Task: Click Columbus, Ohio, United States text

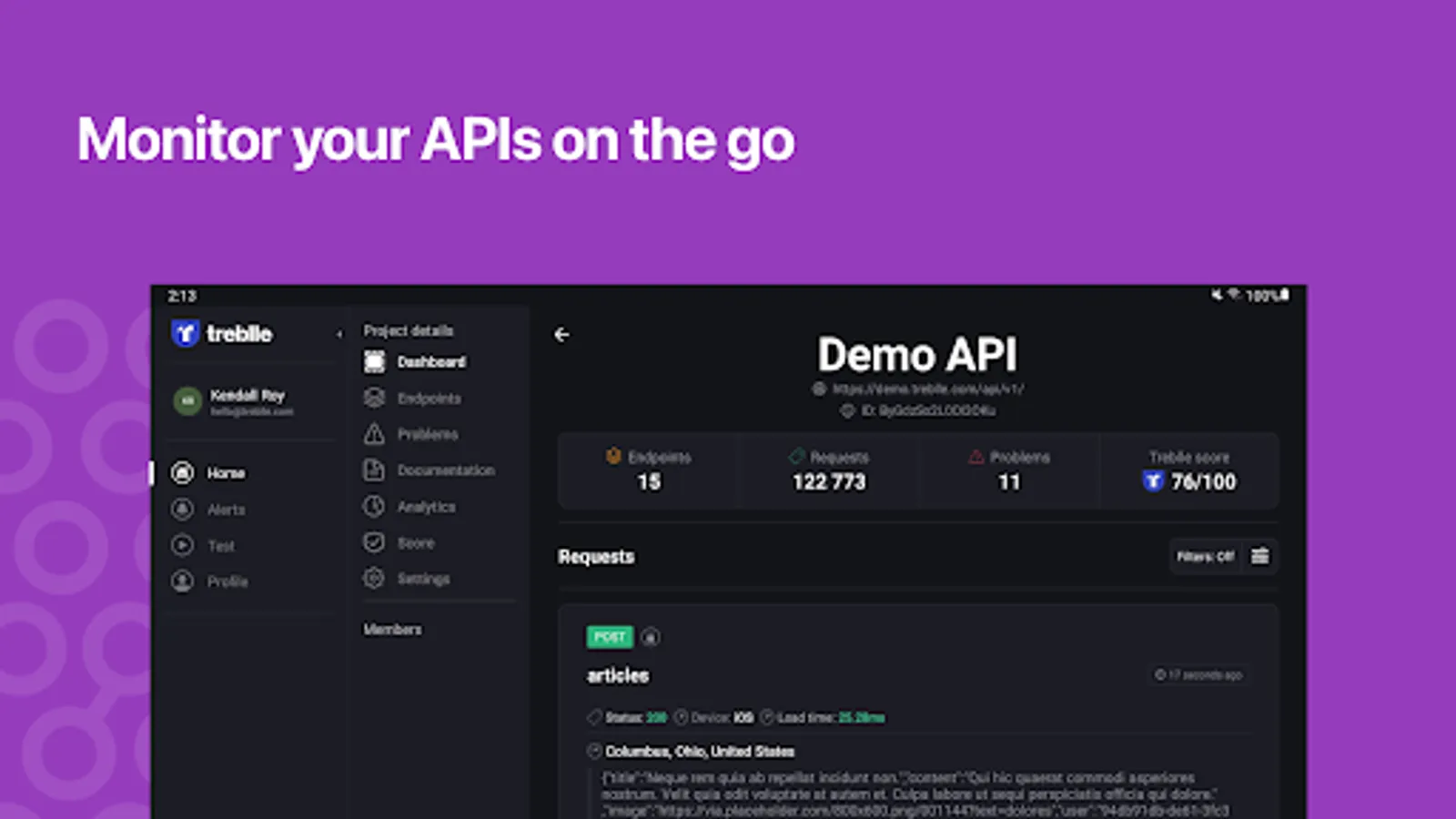Action: tap(700, 751)
